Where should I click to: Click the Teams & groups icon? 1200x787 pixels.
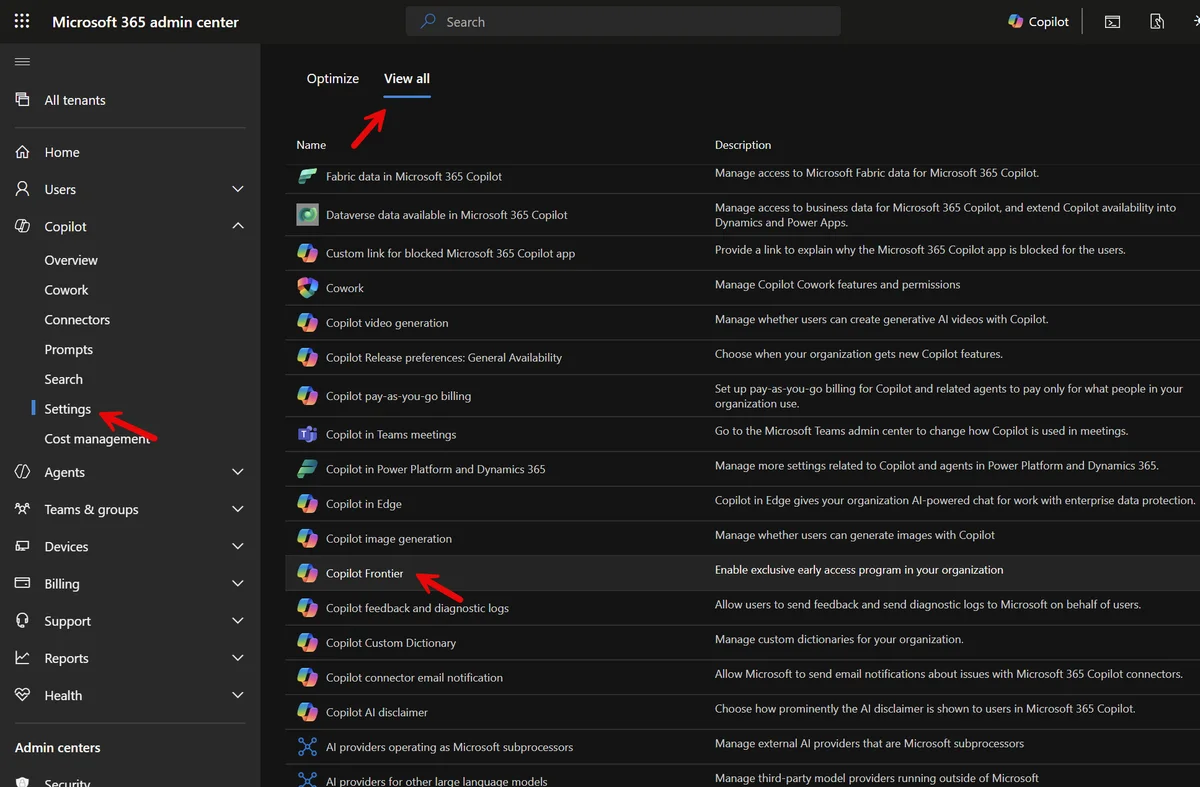point(22,509)
